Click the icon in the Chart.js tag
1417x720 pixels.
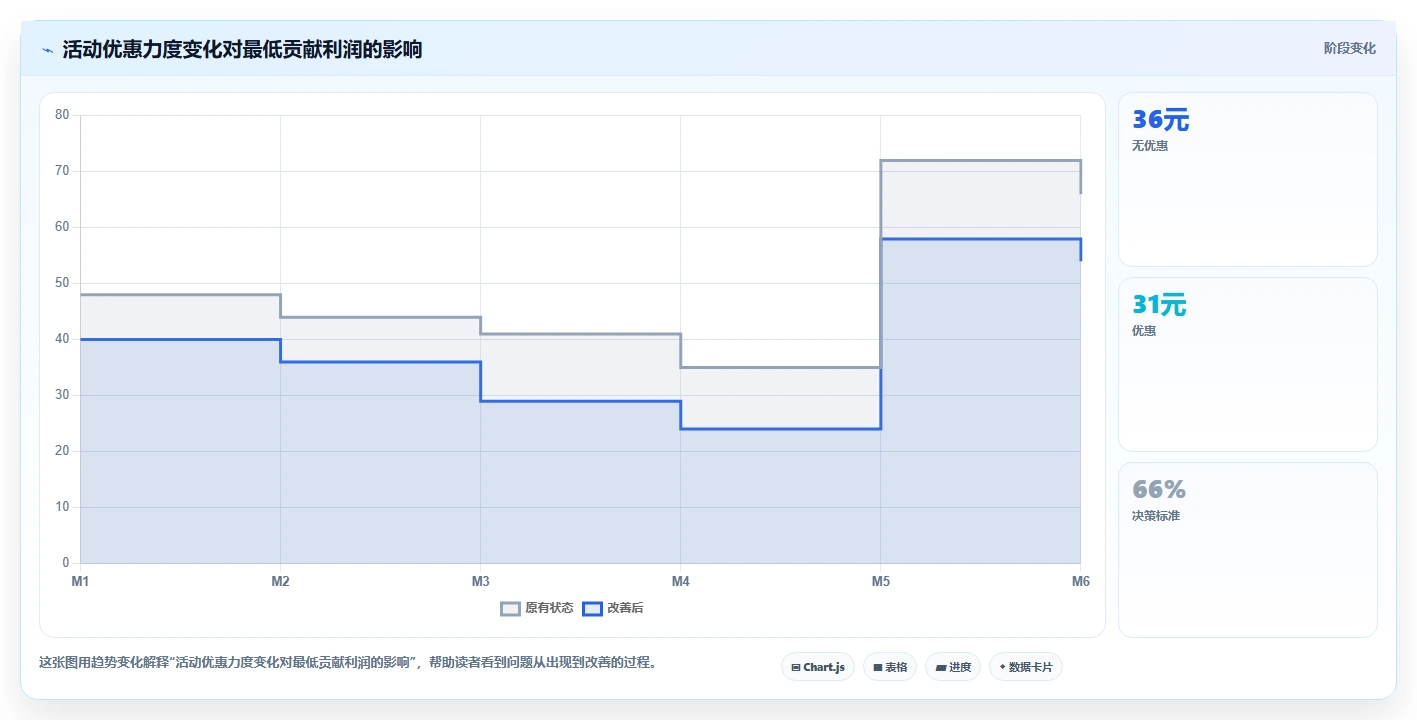(796, 667)
